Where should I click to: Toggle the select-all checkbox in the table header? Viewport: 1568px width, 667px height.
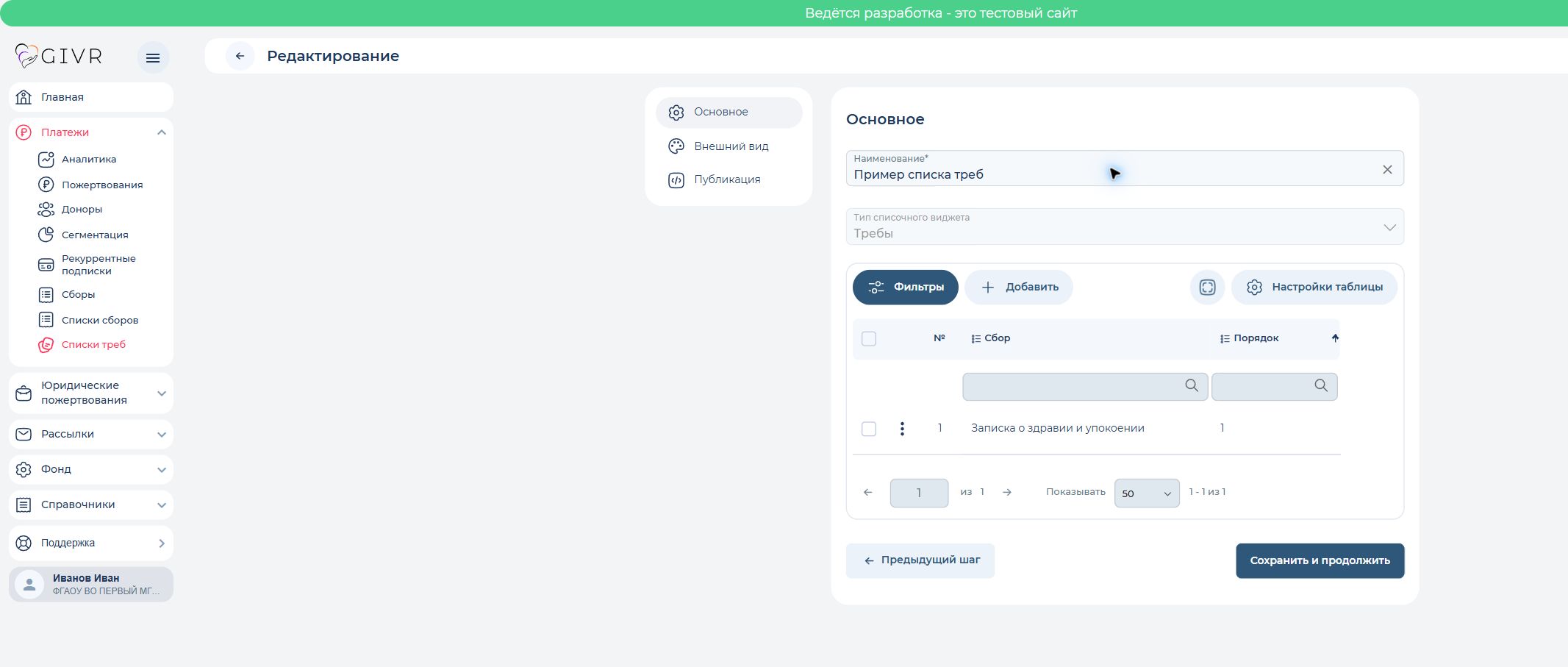click(869, 339)
